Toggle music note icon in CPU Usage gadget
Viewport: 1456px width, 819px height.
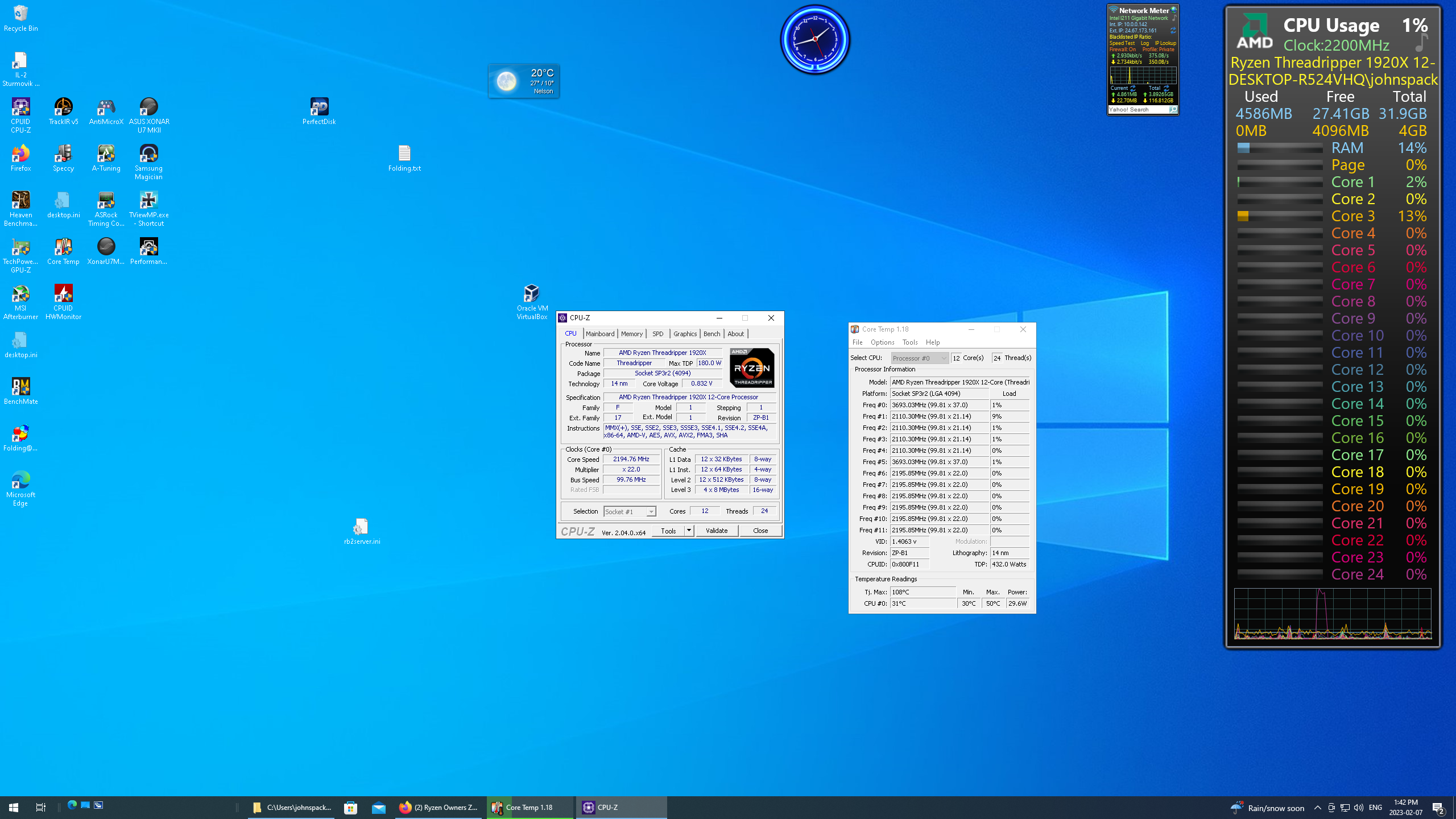click(1422, 43)
